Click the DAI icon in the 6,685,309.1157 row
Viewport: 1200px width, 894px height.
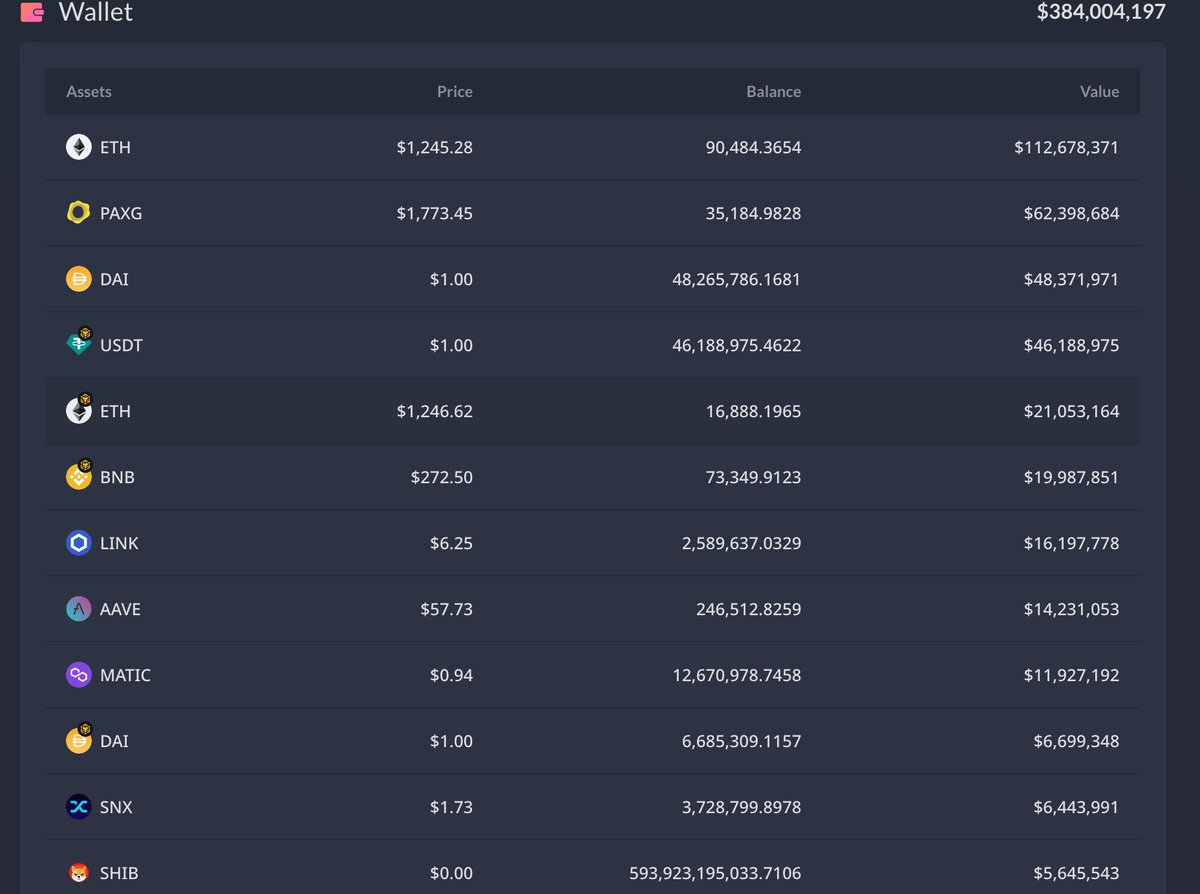(78, 739)
